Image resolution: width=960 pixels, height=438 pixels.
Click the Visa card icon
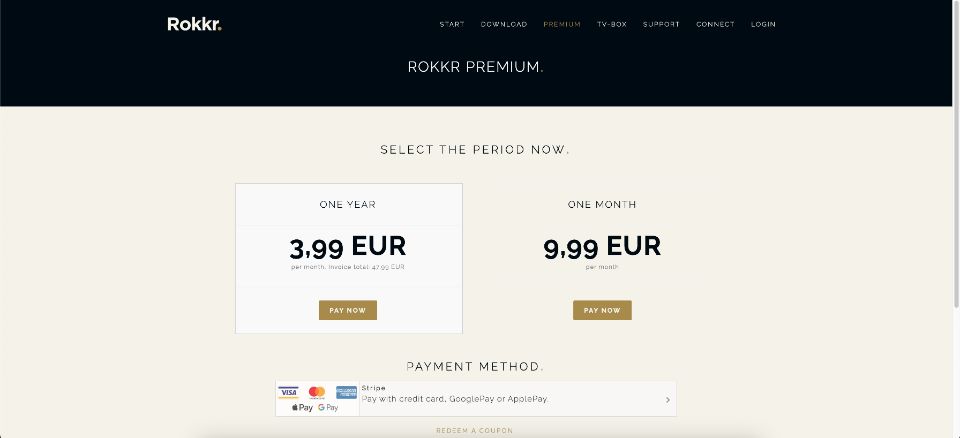point(288,392)
